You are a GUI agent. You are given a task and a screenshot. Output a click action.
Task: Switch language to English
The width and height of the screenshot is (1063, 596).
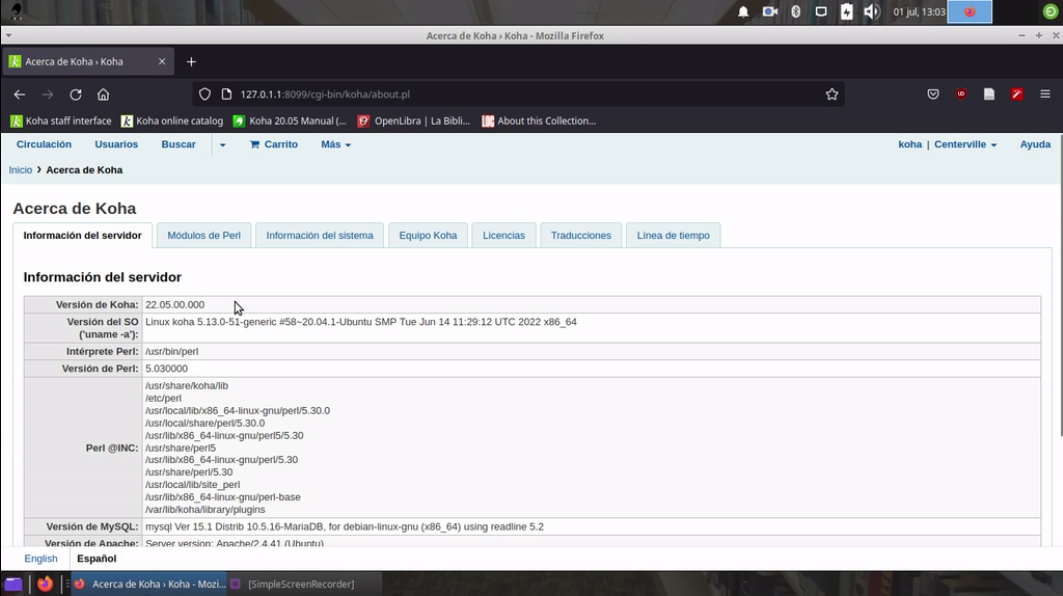(41, 559)
